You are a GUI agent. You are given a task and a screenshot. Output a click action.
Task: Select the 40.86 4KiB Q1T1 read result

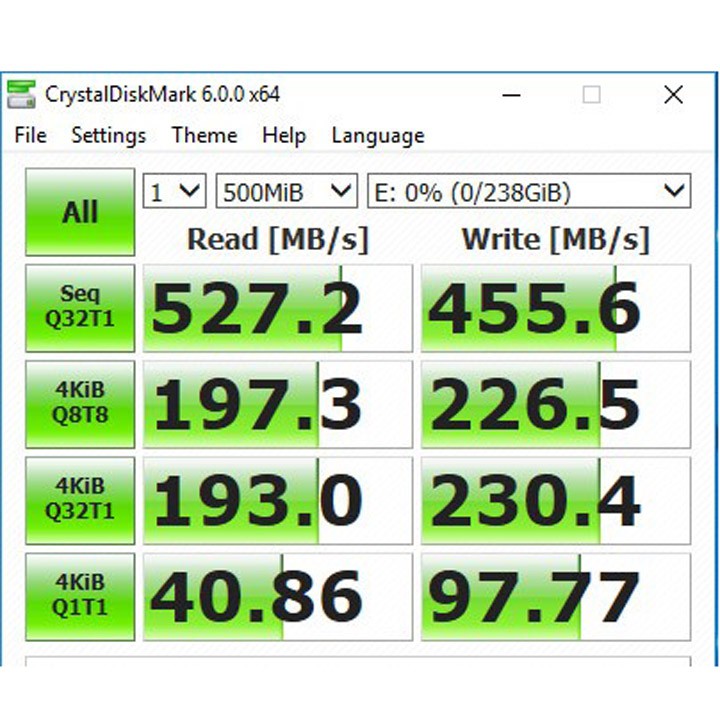coord(277,597)
